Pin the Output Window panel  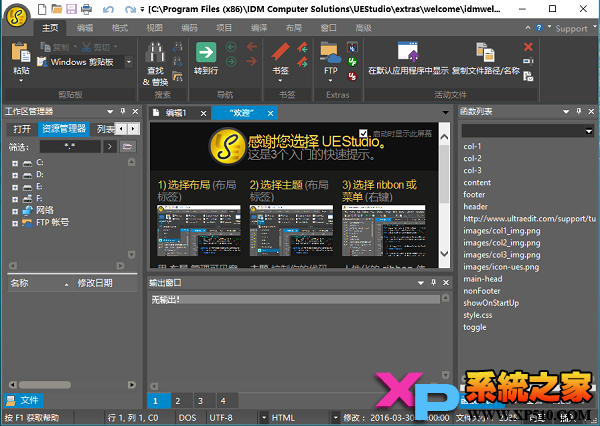click(433, 282)
